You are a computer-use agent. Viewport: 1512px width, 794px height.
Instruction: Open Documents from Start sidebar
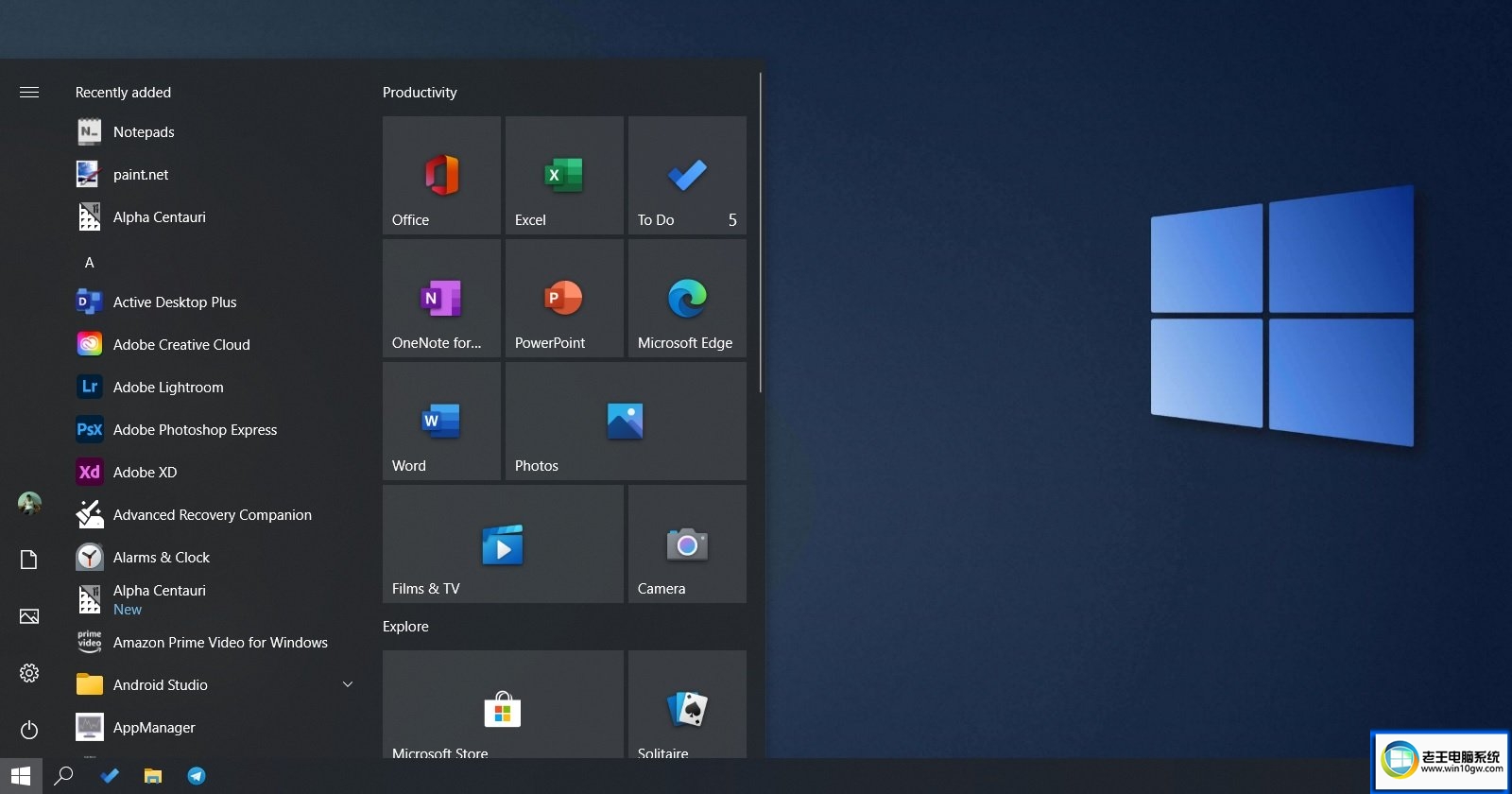[x=29, y=560]
